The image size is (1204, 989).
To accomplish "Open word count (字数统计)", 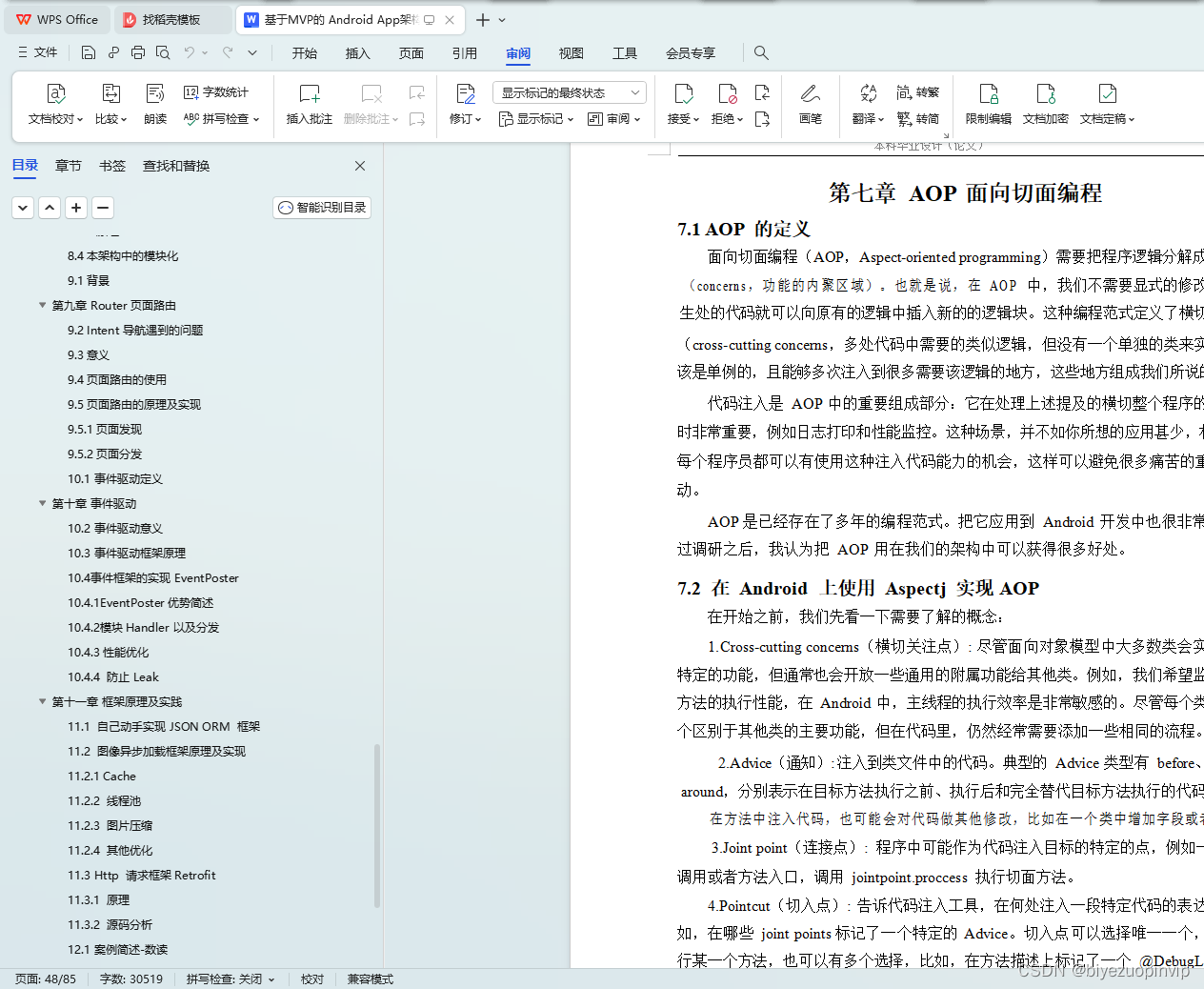I will pos(216,92).
